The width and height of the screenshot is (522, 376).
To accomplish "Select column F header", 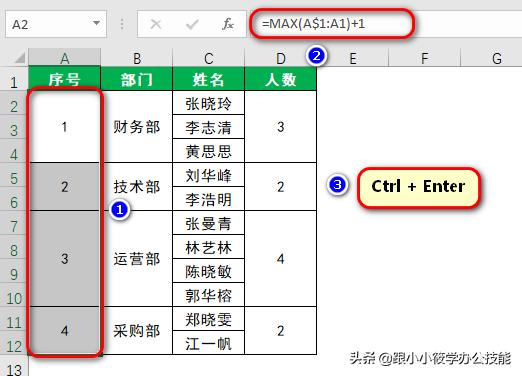I will point(425,58).
